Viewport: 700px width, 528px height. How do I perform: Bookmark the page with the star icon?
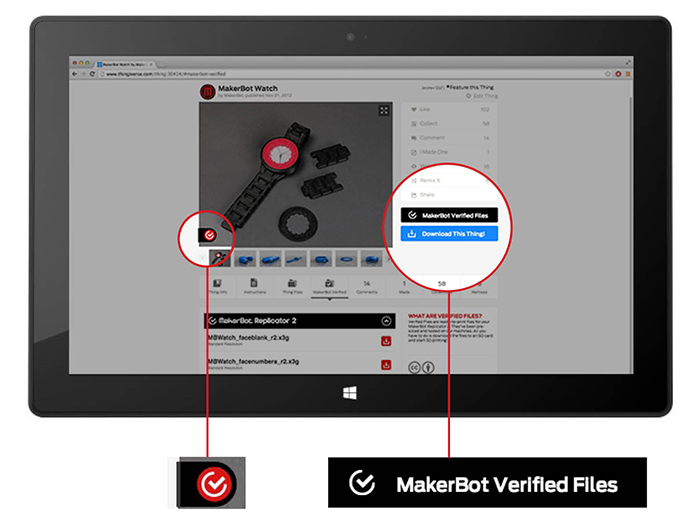pos(608,74)
